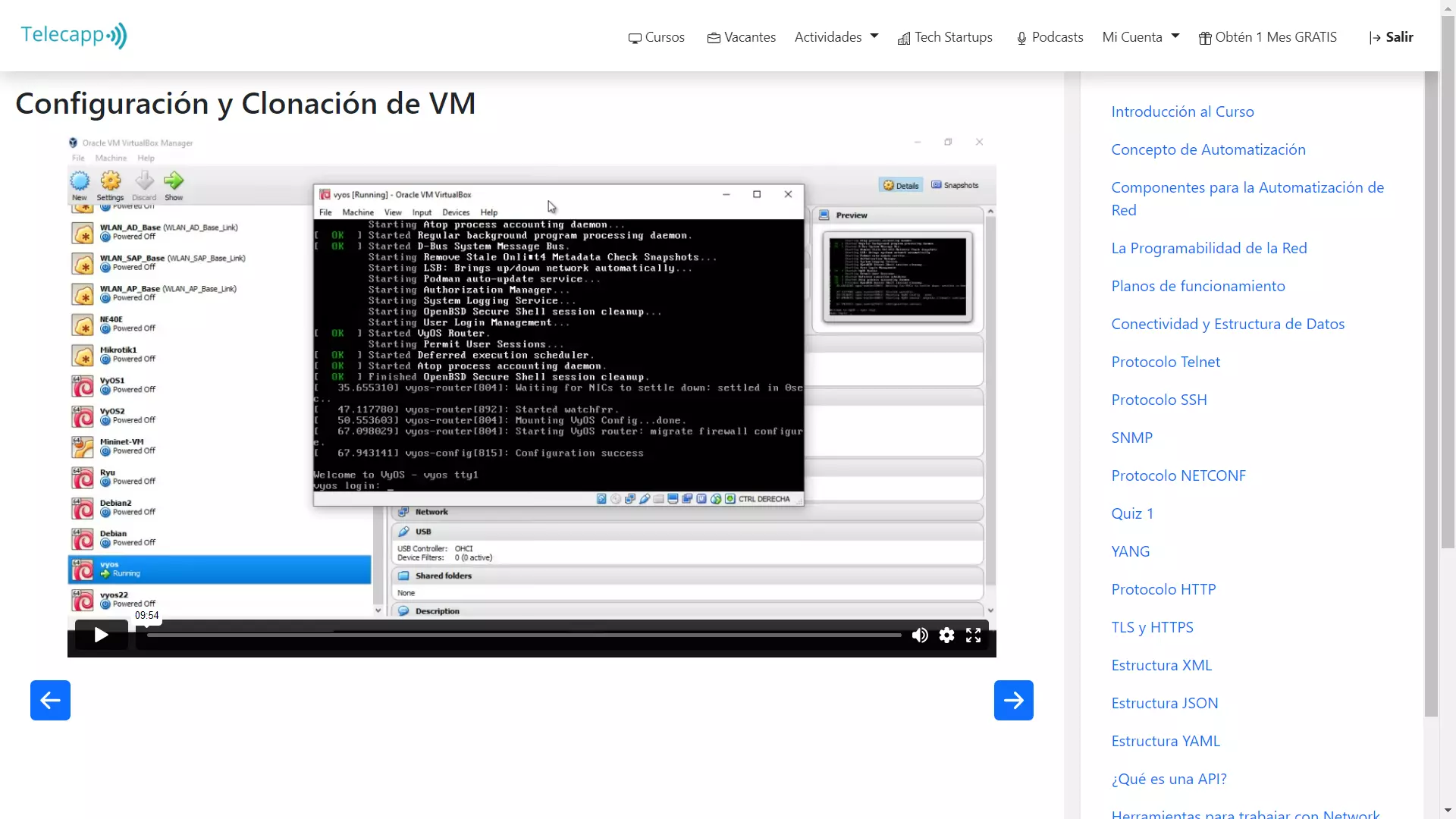Expand Mi Cuenta dropdown
This screenshot has height=819, width=1456.
coord(1141,37)
